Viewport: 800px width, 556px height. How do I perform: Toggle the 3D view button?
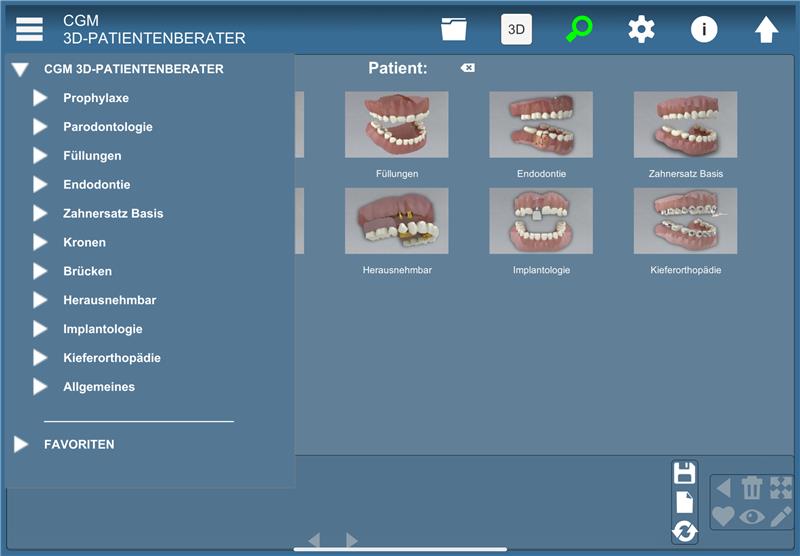516,29
